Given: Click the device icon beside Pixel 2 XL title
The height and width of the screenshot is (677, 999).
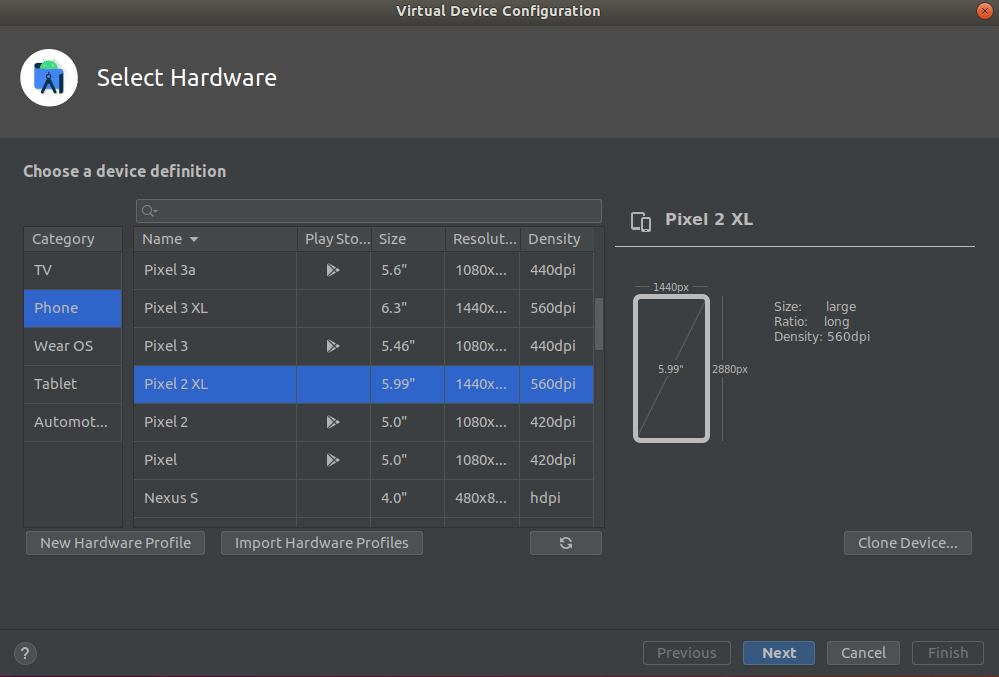Looking at the screenshot, I should 641,221.
